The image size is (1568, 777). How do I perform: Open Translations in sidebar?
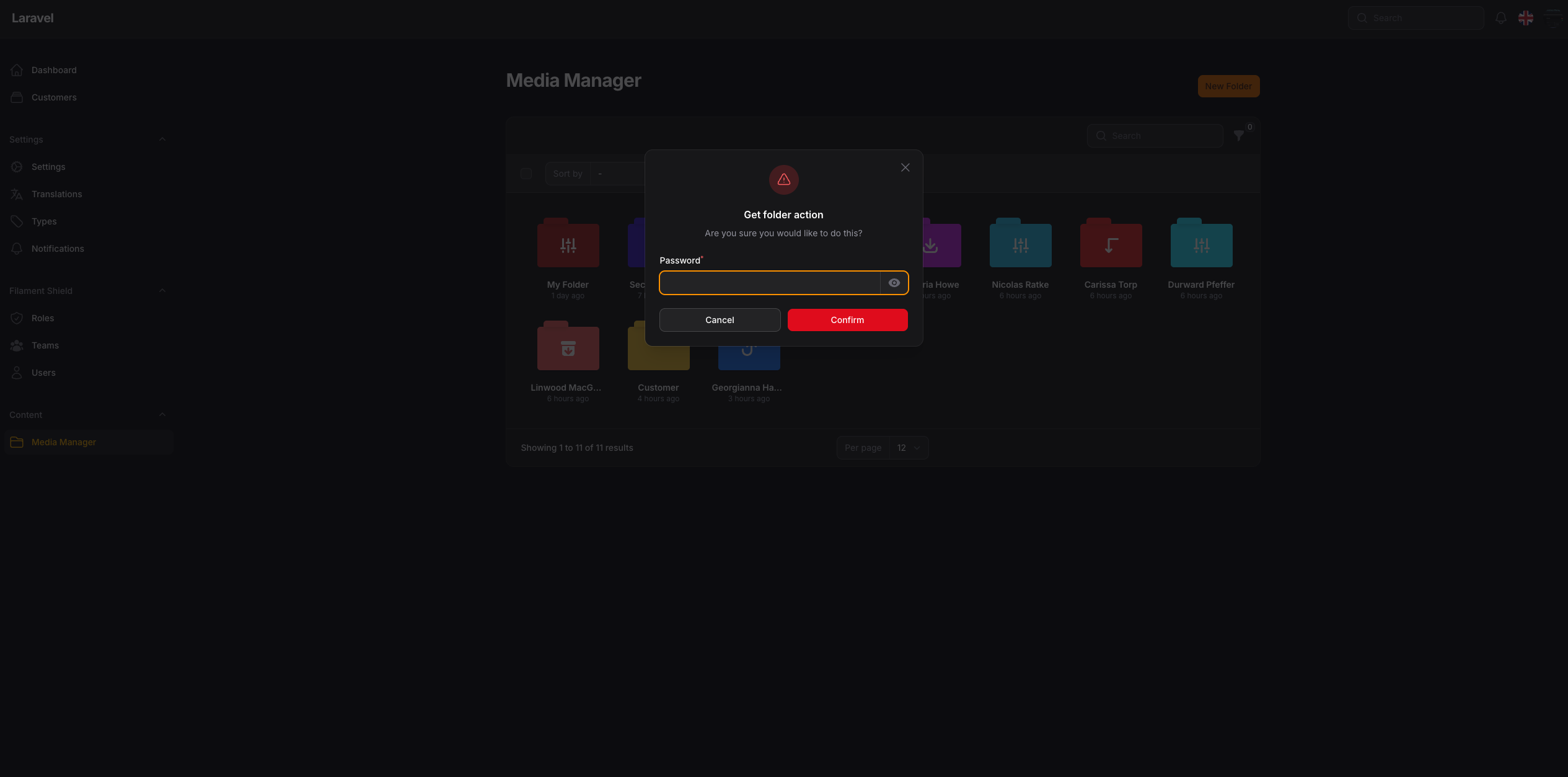[56, 194]
